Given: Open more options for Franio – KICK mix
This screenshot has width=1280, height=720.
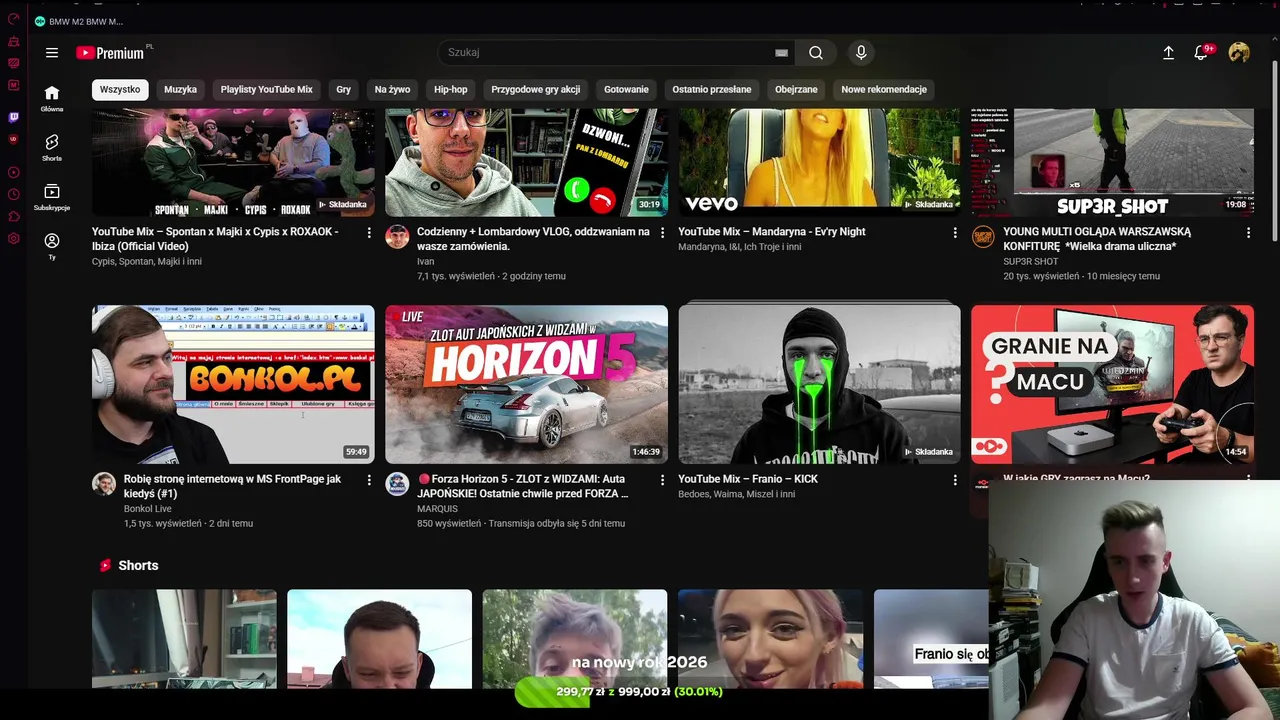Looking at the screenshot, I should (955, 480).
